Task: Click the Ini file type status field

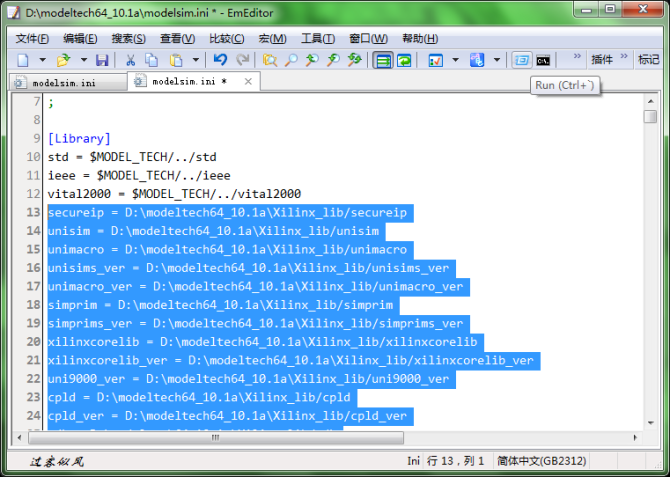Action: click(413, 461)
